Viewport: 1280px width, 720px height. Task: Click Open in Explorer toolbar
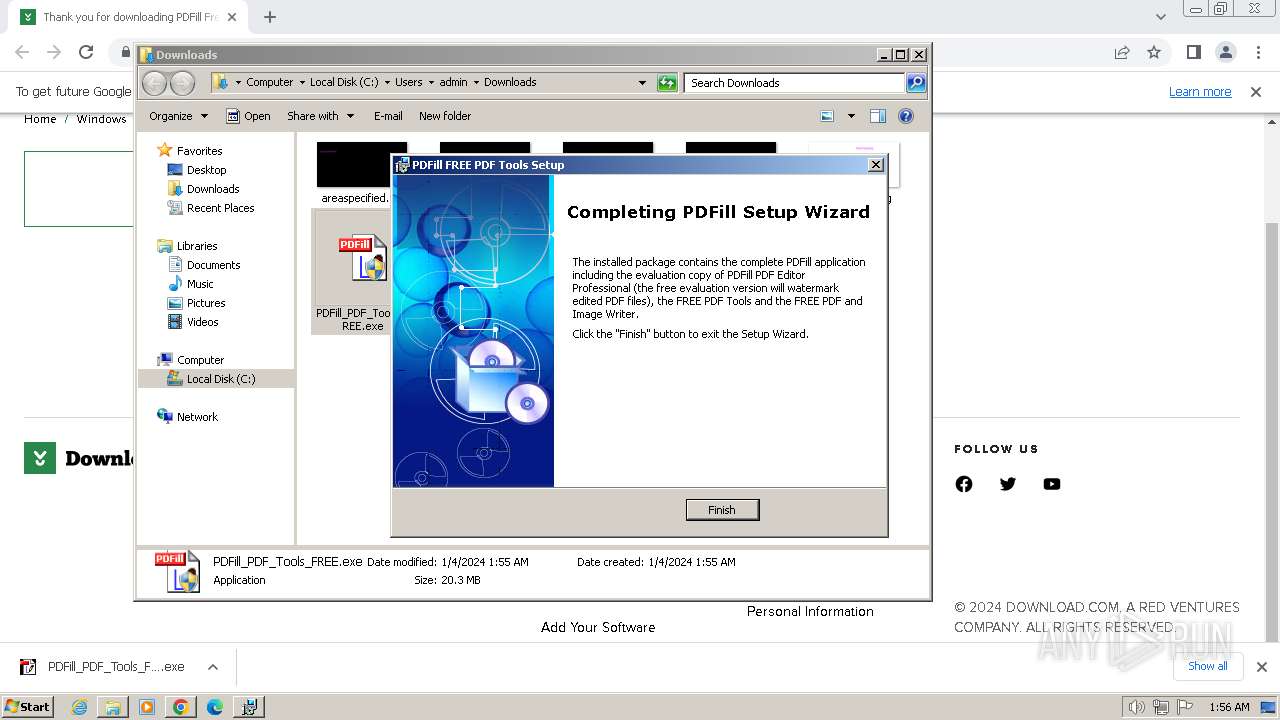click(x=248, y=116)
